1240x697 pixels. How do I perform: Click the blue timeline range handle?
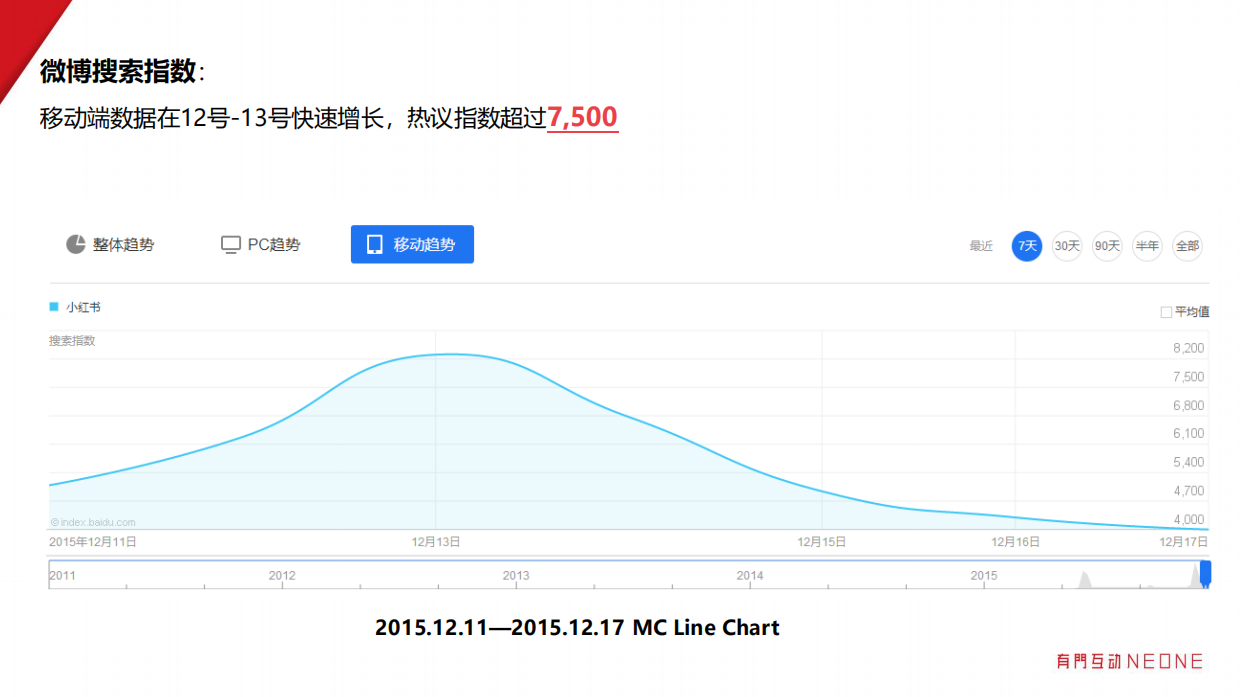pos(1205,573)
